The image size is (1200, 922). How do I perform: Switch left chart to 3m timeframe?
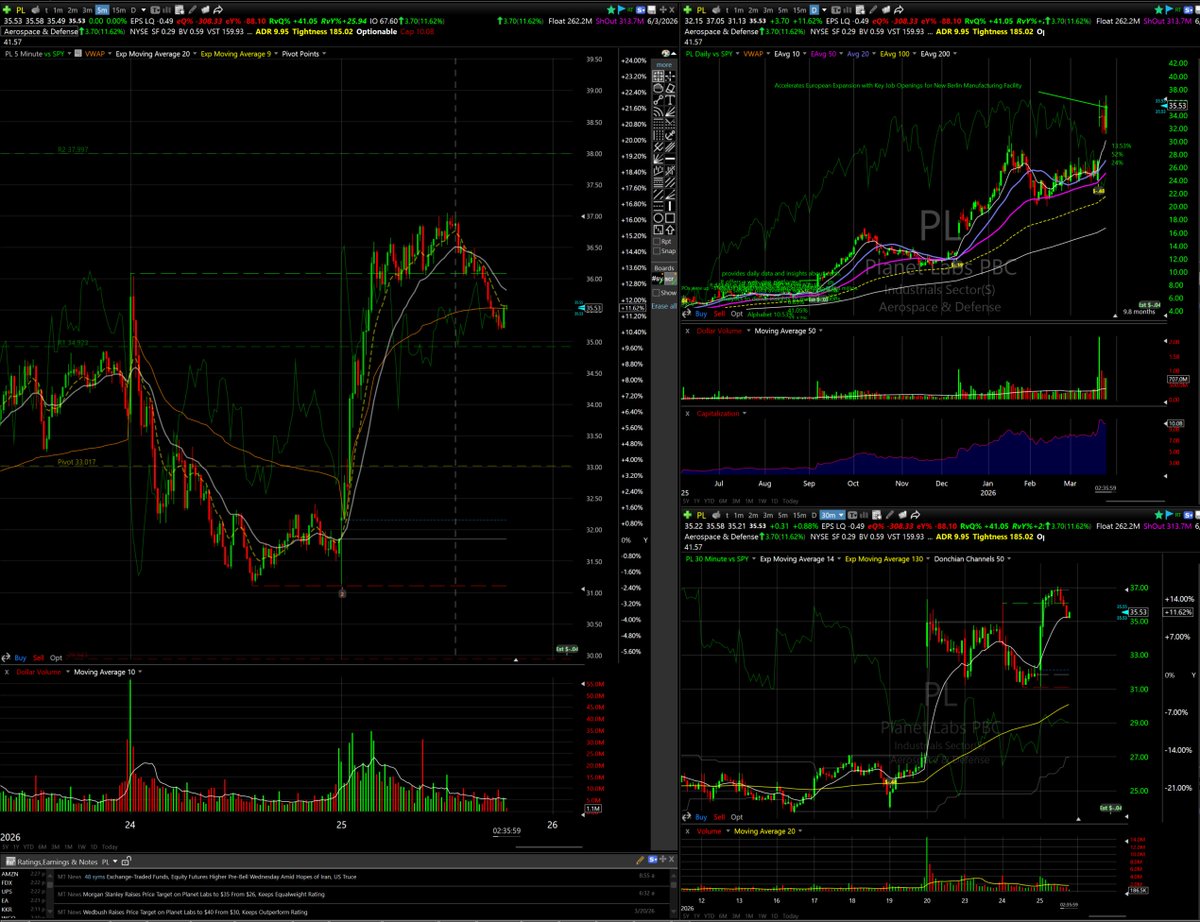tap(87, 10)
